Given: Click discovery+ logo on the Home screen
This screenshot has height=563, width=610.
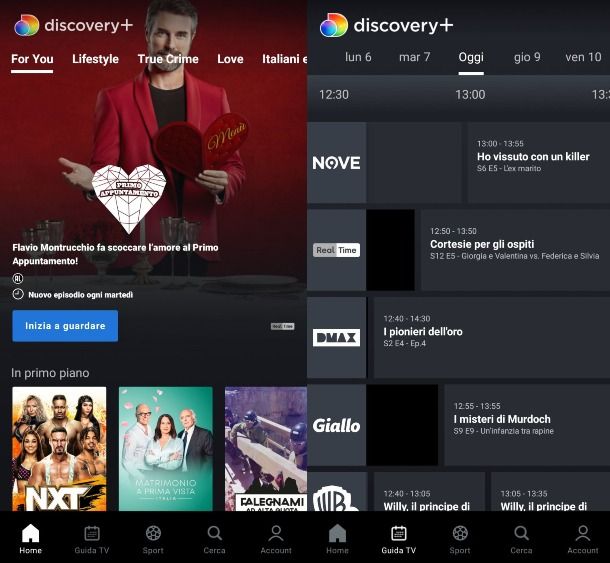Looking at the screenshot, I should click(x=74, y=25).
